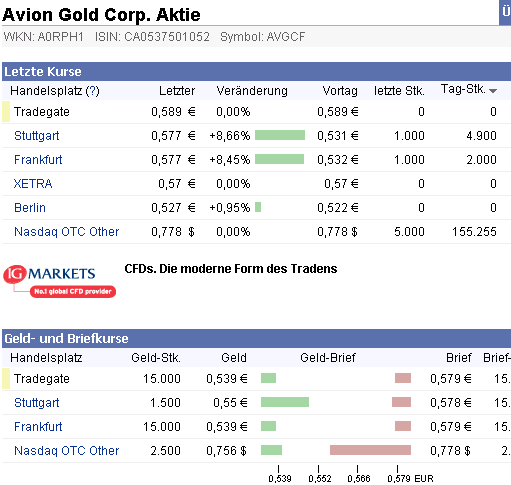Click XETRA last price 0,57 €

click(x=177, y=184)
